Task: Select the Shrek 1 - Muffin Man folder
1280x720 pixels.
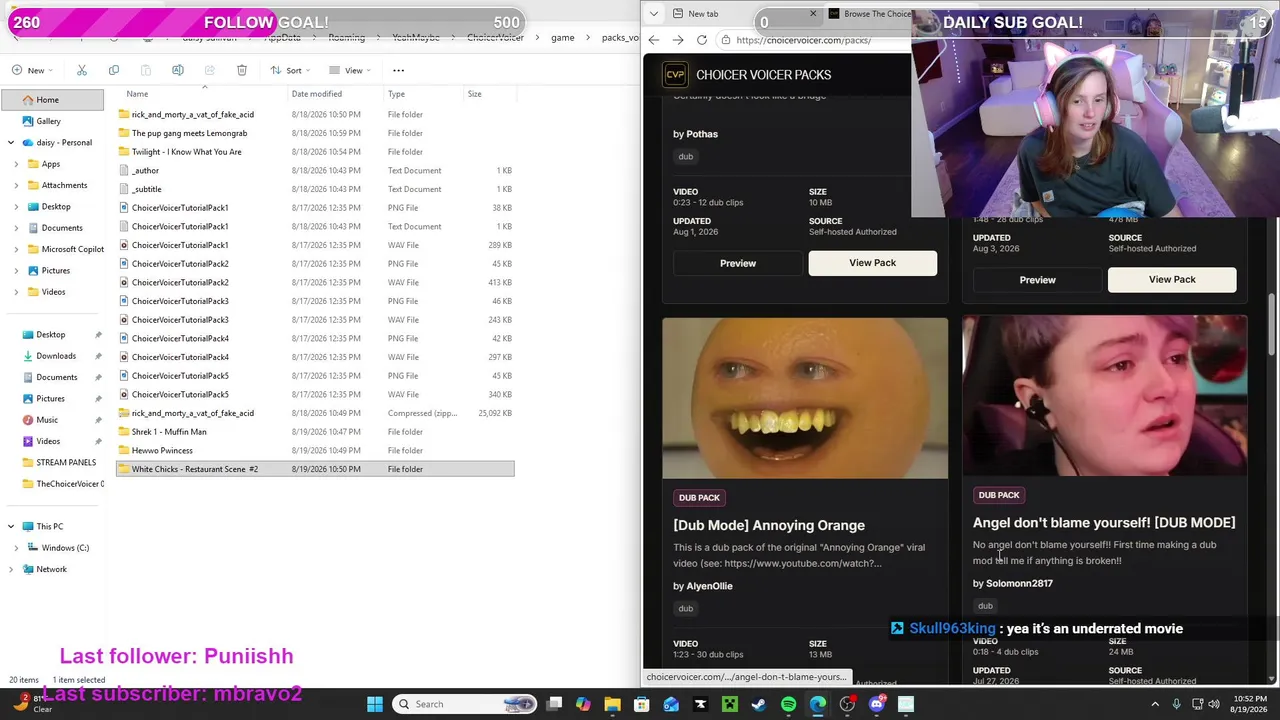Action: click(169, 432)
